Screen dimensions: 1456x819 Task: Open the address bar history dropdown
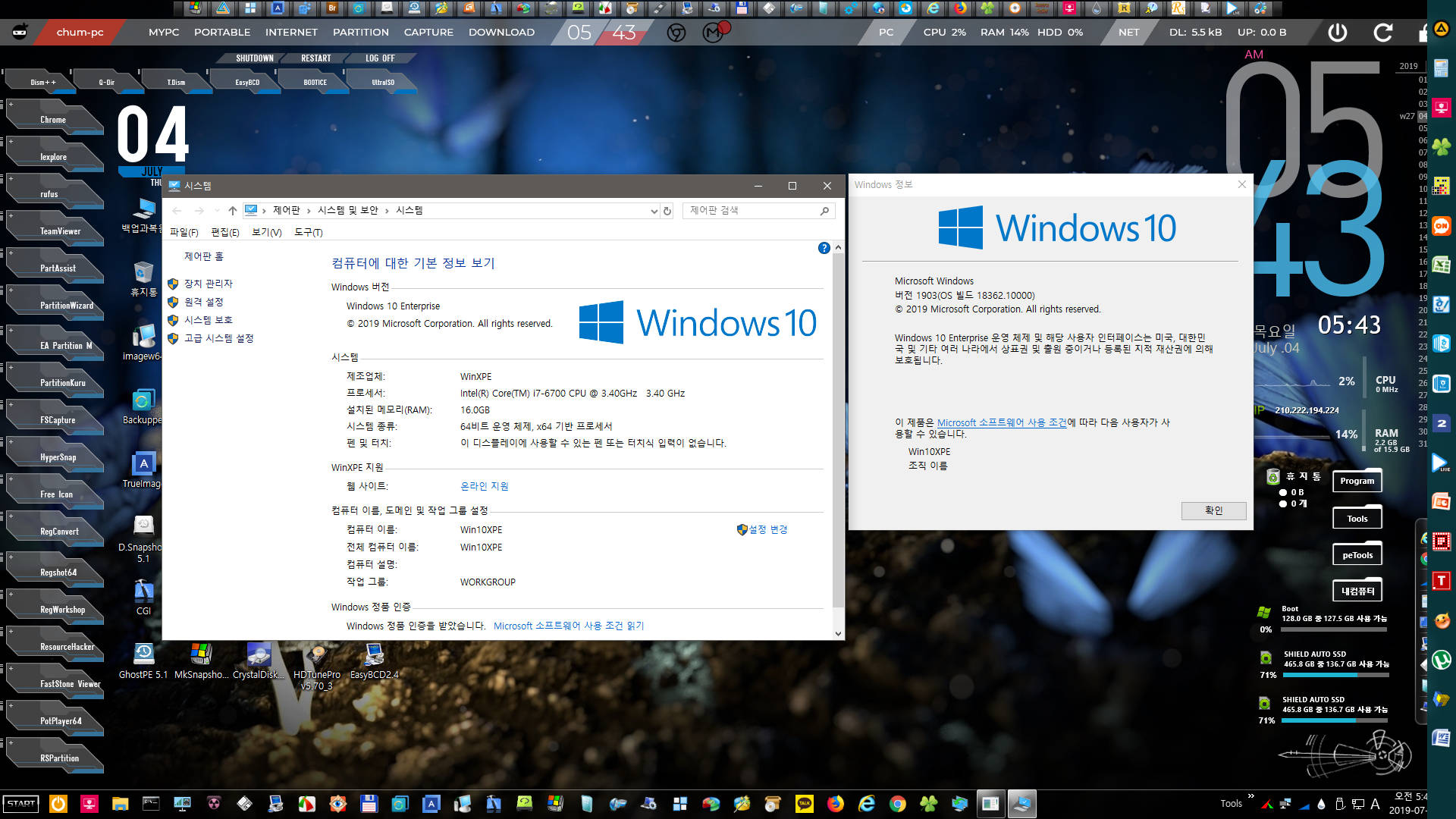[654, 211]
